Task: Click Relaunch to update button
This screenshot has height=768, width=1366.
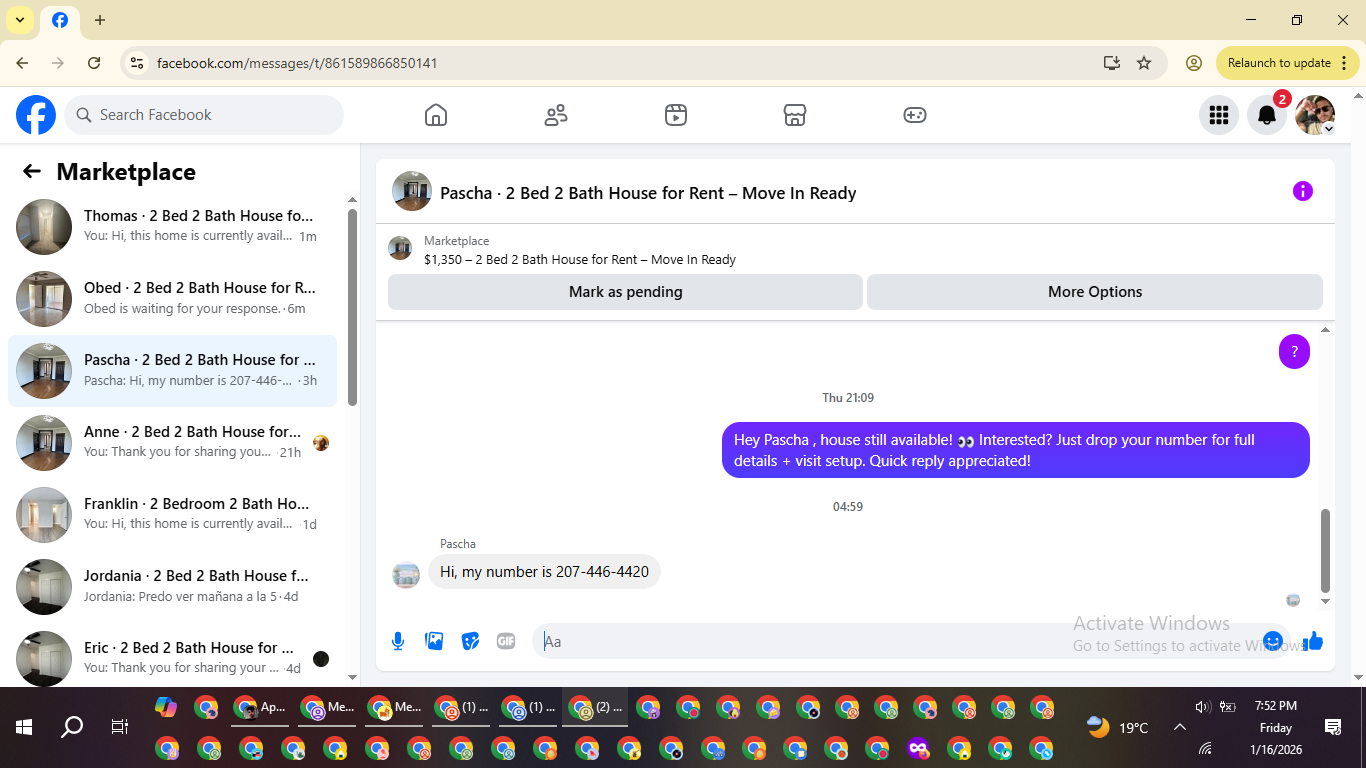Action: [1279, 63]
